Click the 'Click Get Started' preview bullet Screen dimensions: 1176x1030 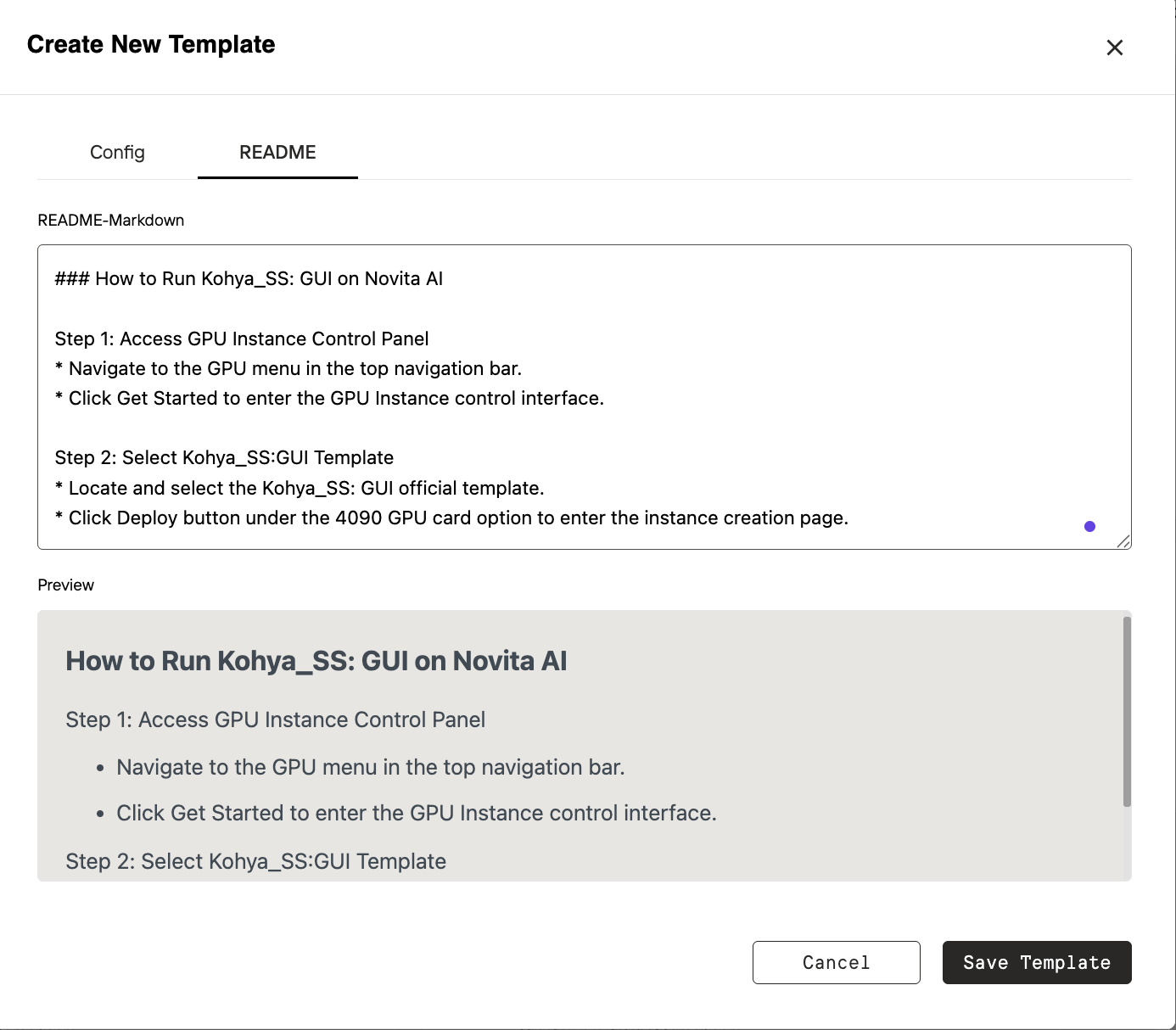click(x=416, y=814)
